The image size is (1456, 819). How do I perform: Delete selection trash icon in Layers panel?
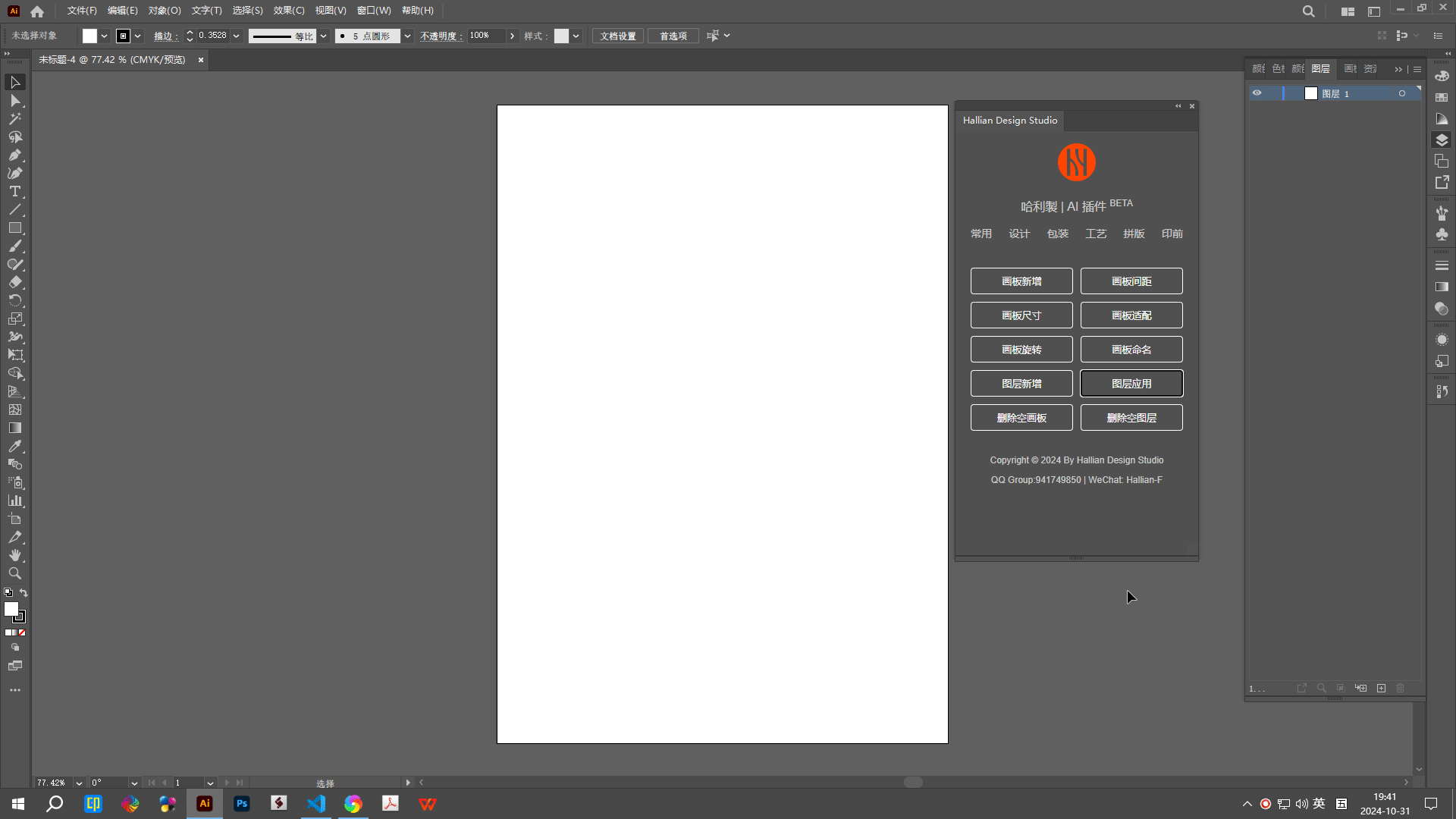tap(1401, 688)
